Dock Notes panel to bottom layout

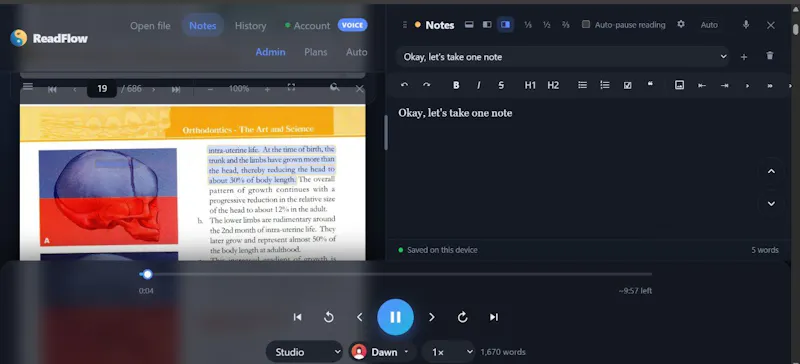[469, 25]
